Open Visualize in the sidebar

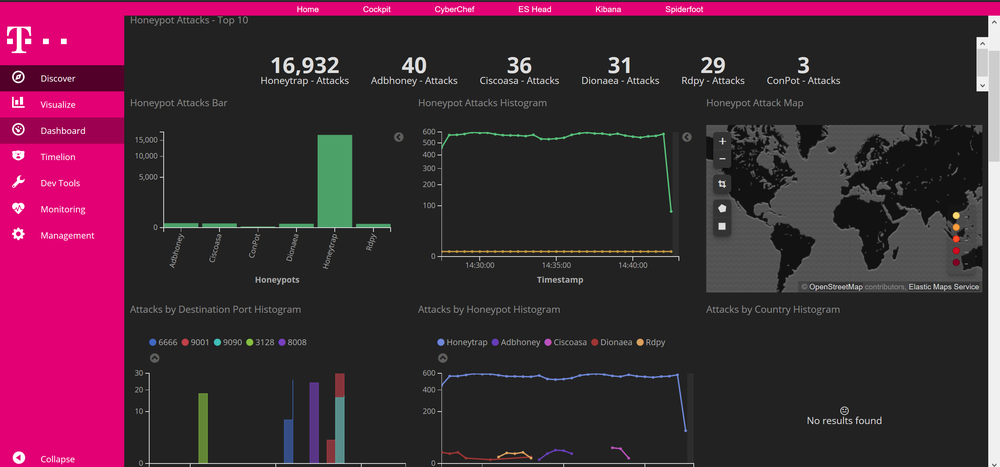tap(62, 105)
